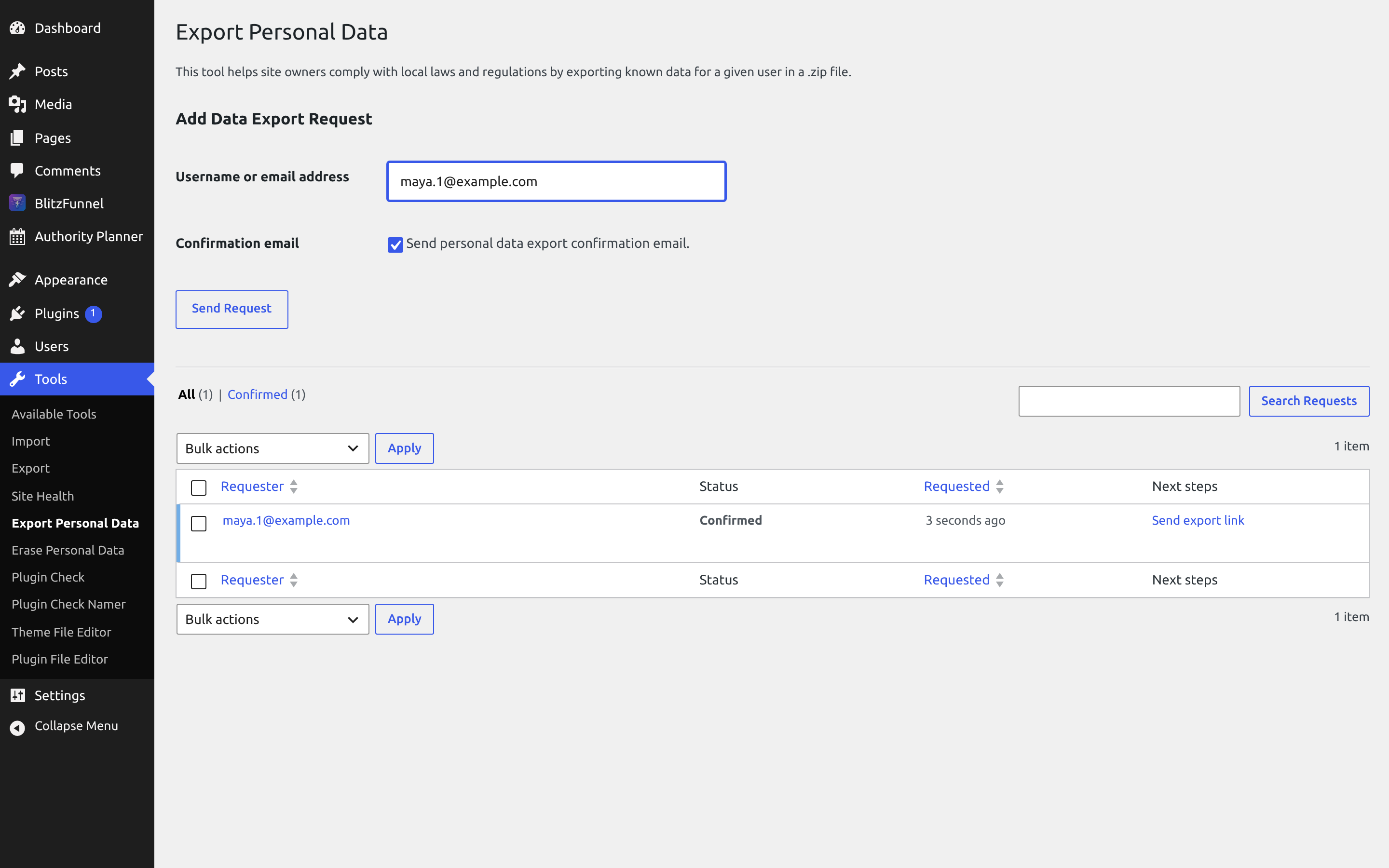Check the select-all box in table header
This screenshot has height=868, width=1389.
click(x=199, y=488)
